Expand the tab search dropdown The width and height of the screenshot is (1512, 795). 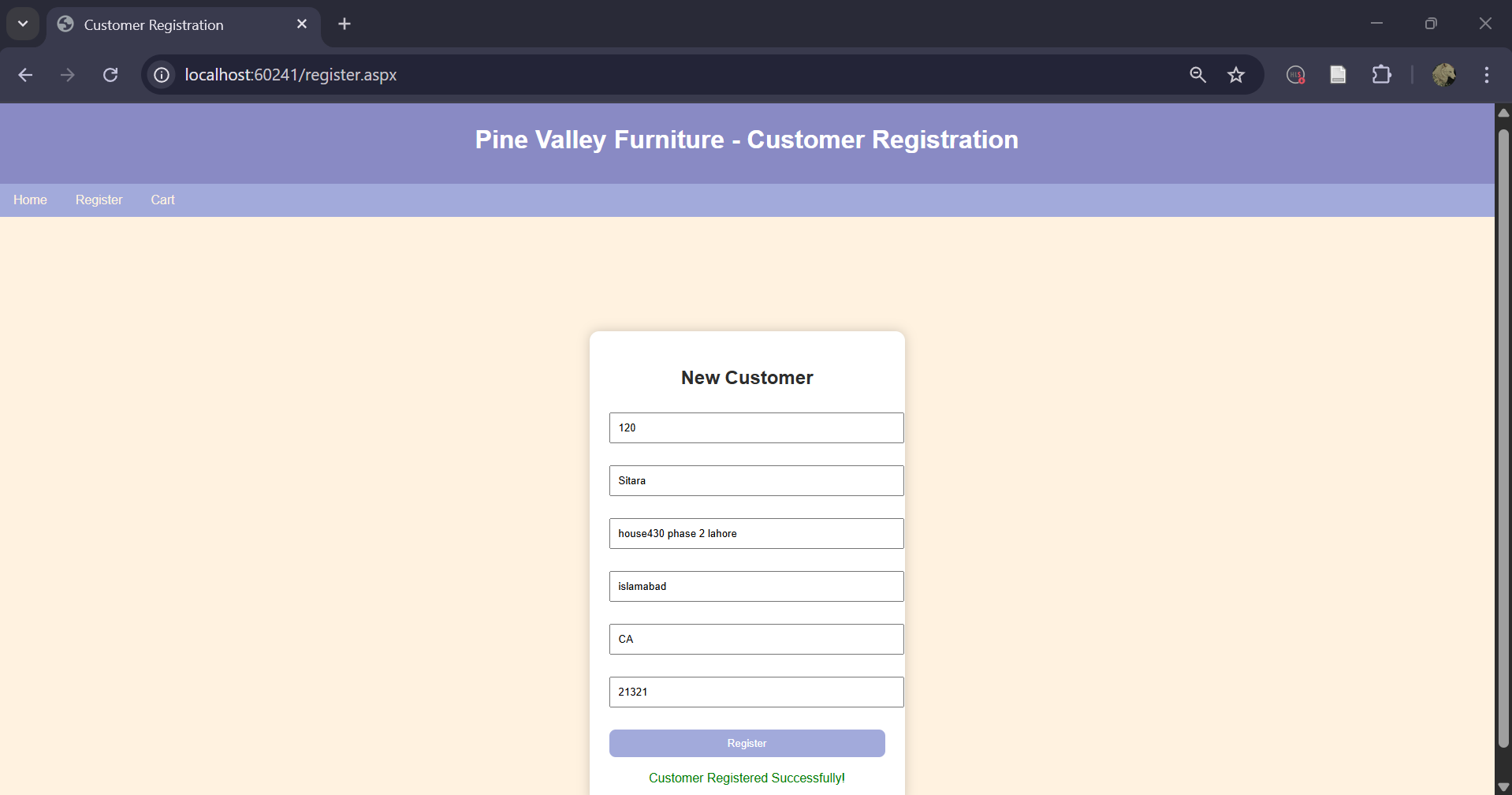point(23,24)
